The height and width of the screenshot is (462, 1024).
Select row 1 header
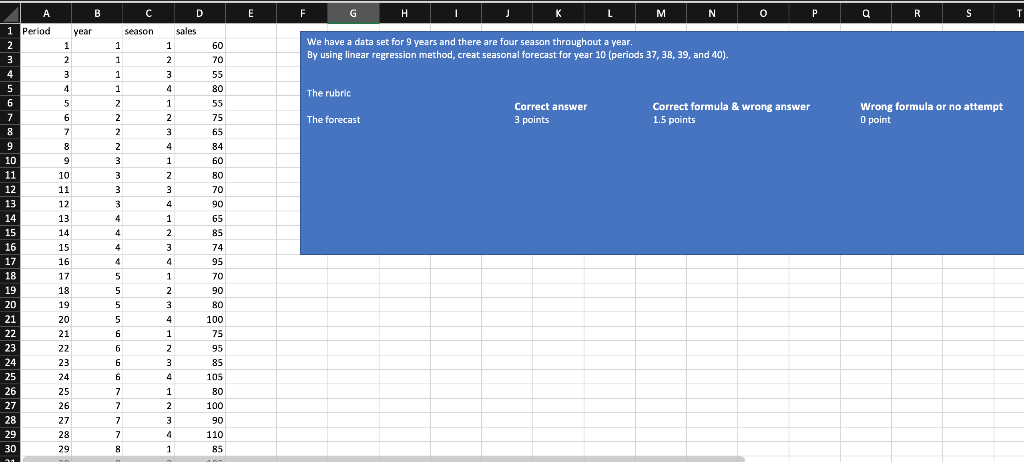pos(10,31)
